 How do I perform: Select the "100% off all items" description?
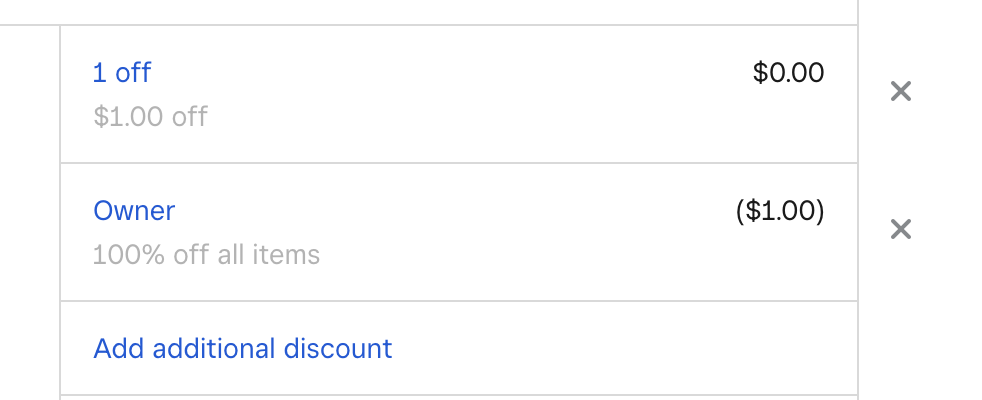pyautogui.click(x=206, y=255)
